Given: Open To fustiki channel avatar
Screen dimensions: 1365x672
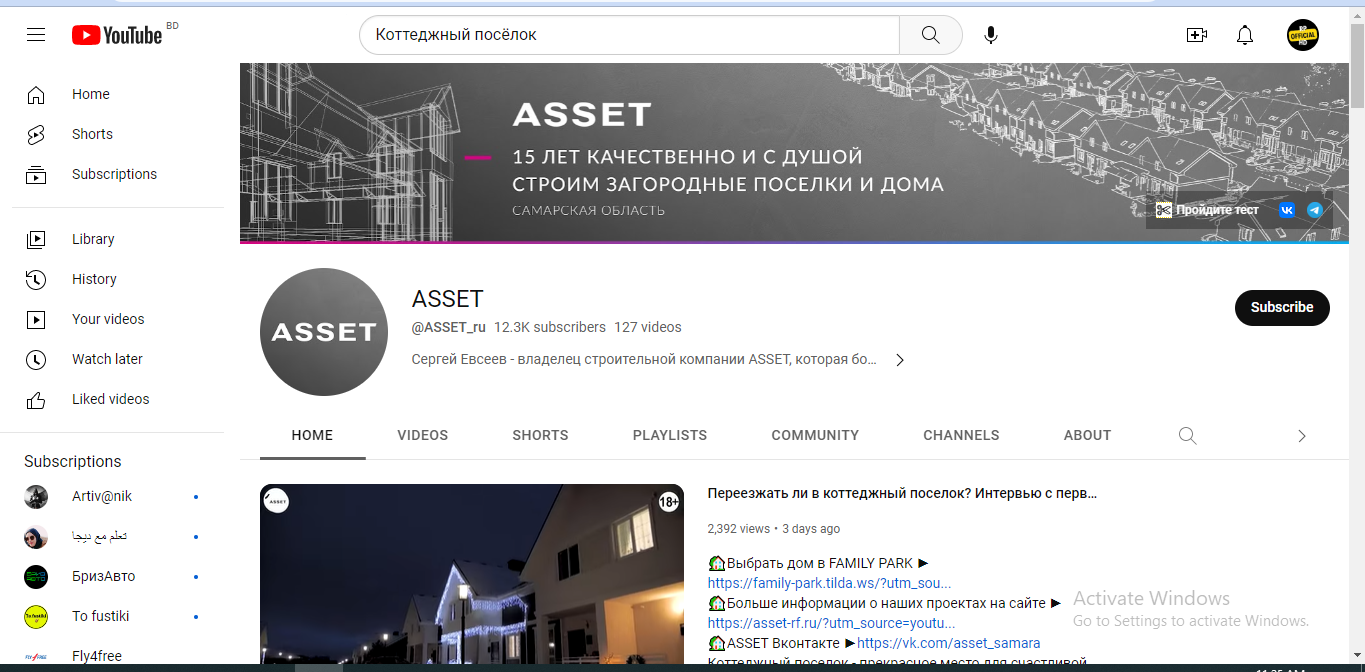Looking at the screenshot, I should (36, 616).
